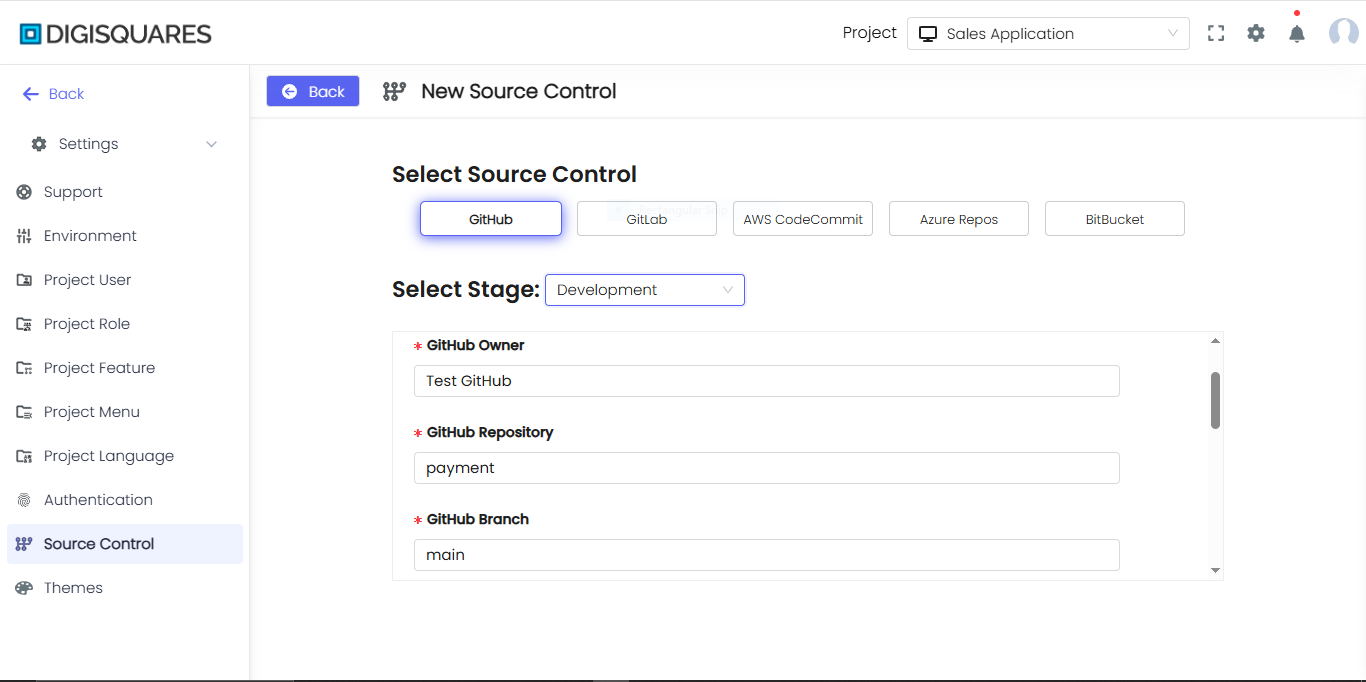Click the Select Stage label
Viewport: 1366px width, 682px height.
coord(466,289)
